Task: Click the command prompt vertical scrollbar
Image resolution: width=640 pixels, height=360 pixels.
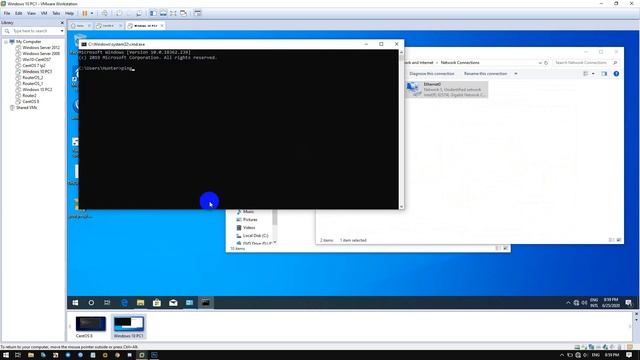Action: point(401,129)
